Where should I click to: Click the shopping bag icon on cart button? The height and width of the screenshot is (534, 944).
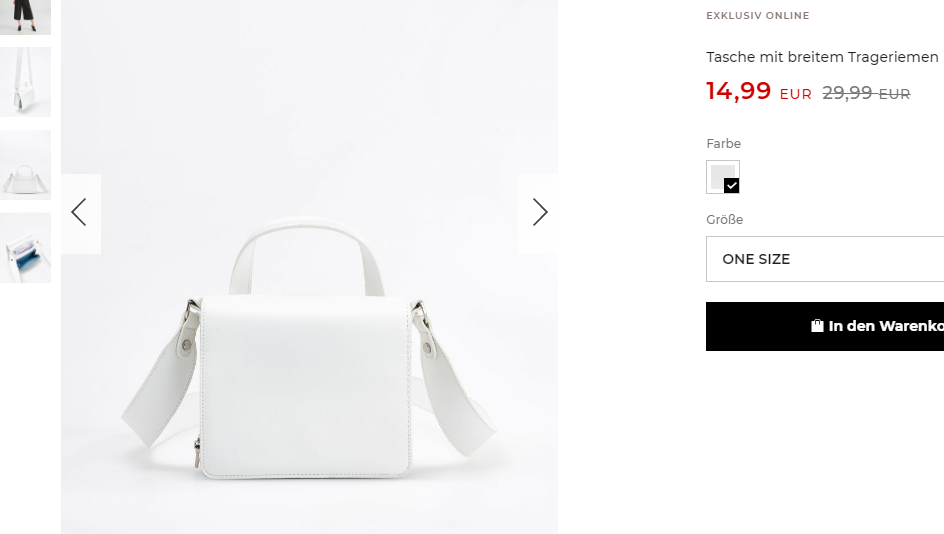(817, 326)
